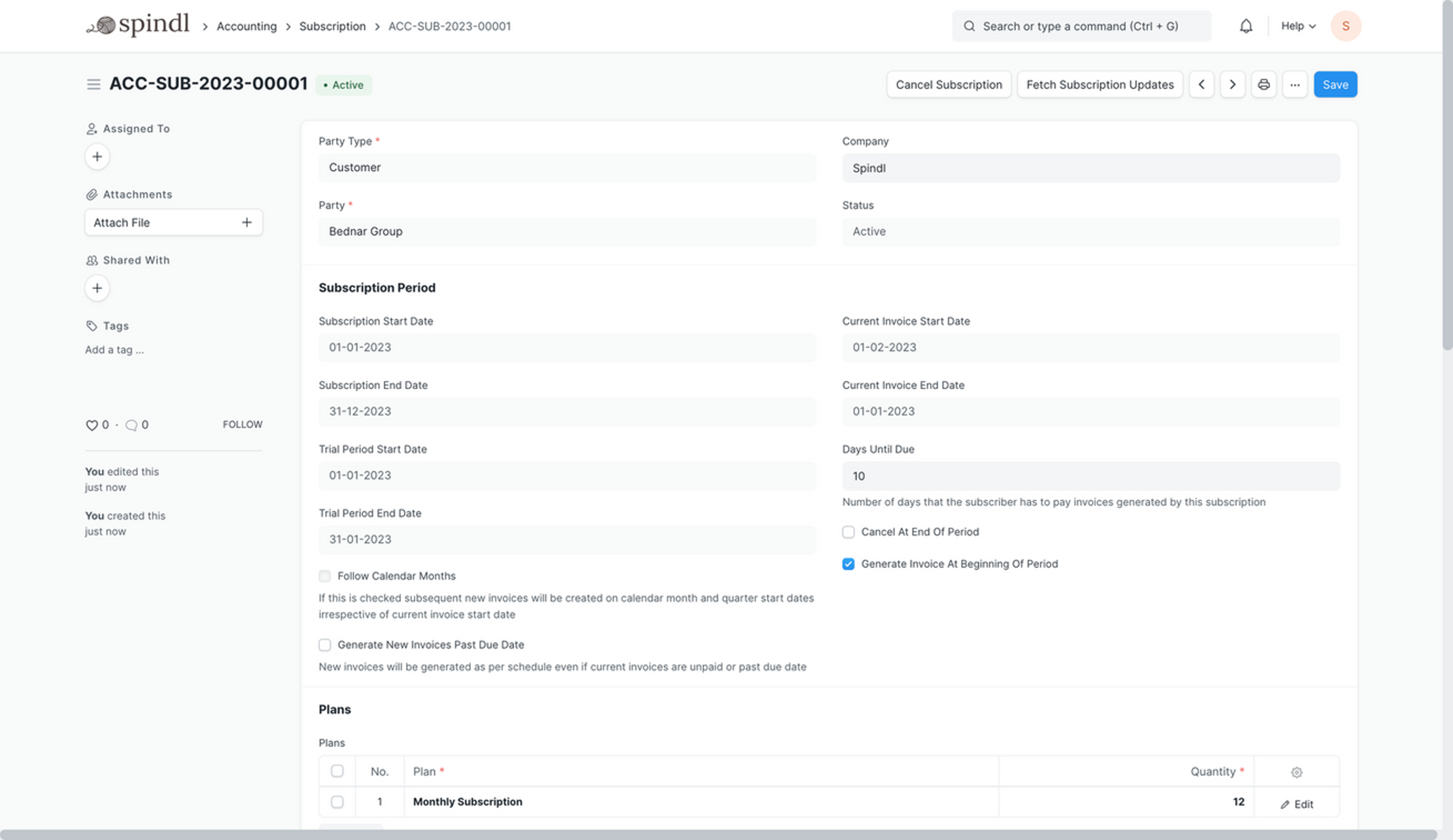
Task: Open the user avatar menu
Action: pos(1345,26)
